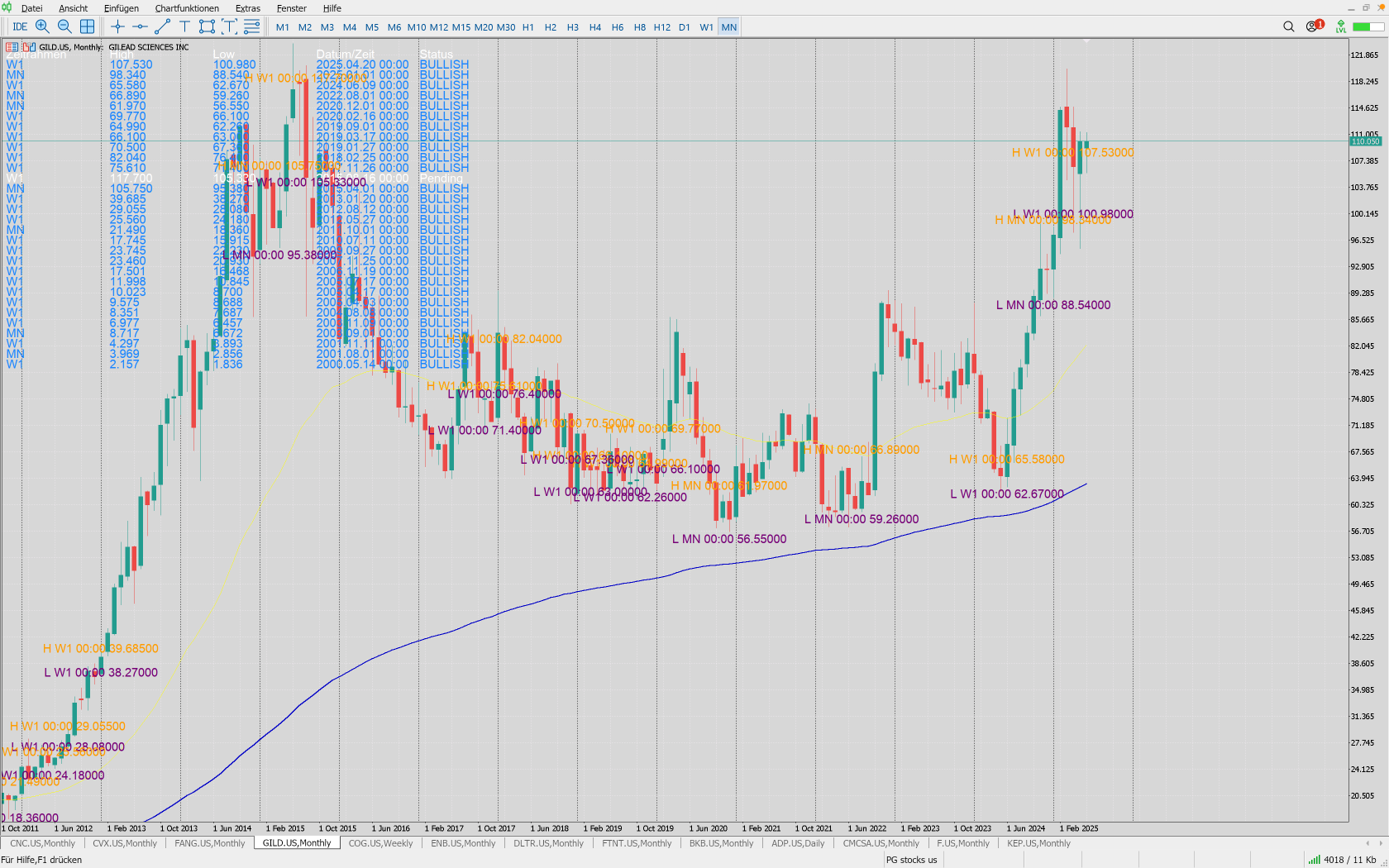
Task: Switch to H1 timeframe
Action: tap(528, 27)
